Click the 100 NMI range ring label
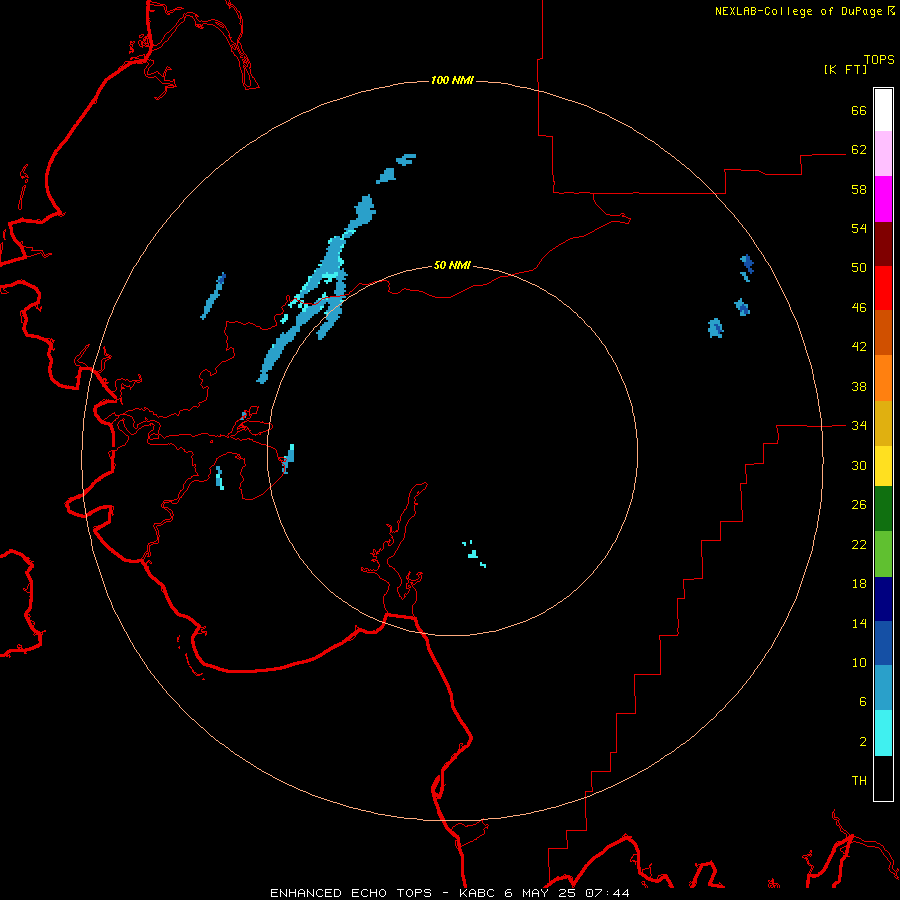 452,80
